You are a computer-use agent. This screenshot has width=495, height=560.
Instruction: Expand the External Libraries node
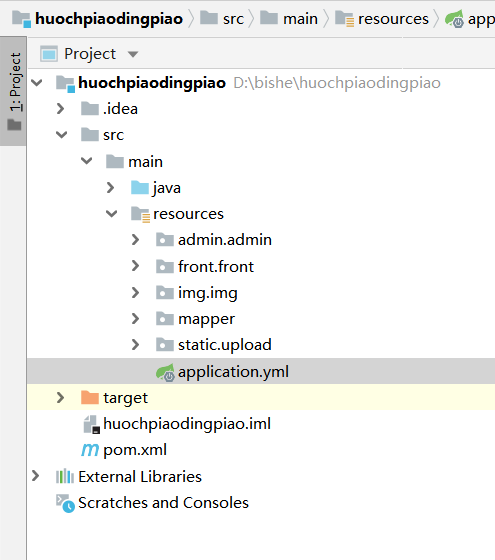(x=35, y=476)
